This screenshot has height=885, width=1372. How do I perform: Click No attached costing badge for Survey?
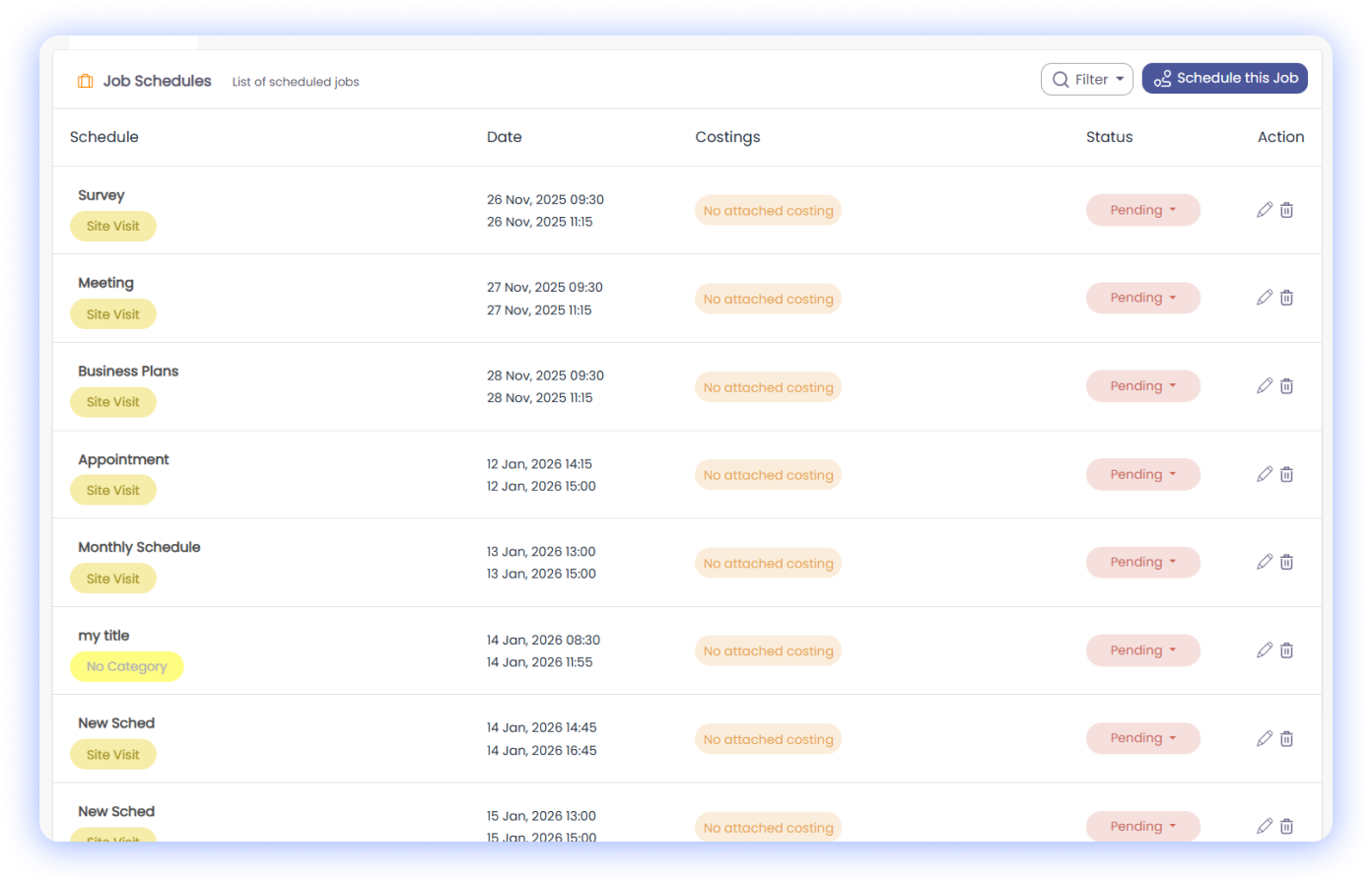768,211
